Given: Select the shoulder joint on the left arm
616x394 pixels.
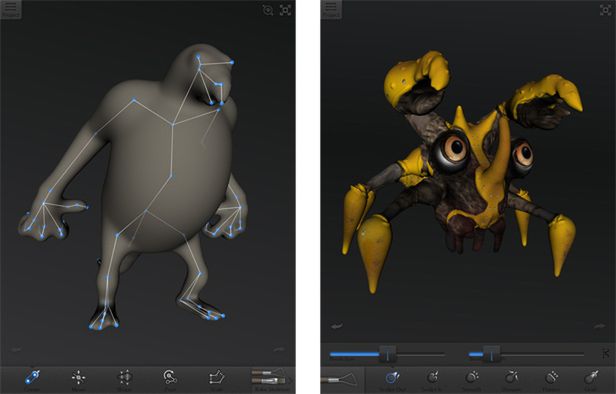Looking at the screenshot, I should tap(134, 100).
